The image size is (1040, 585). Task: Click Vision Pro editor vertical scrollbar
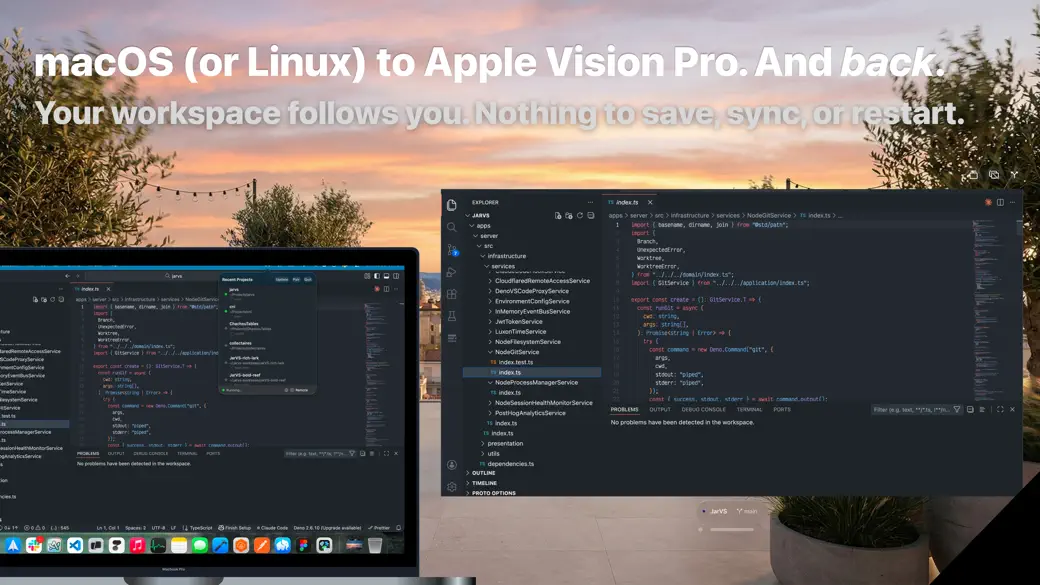click(x=1019, y=228)
